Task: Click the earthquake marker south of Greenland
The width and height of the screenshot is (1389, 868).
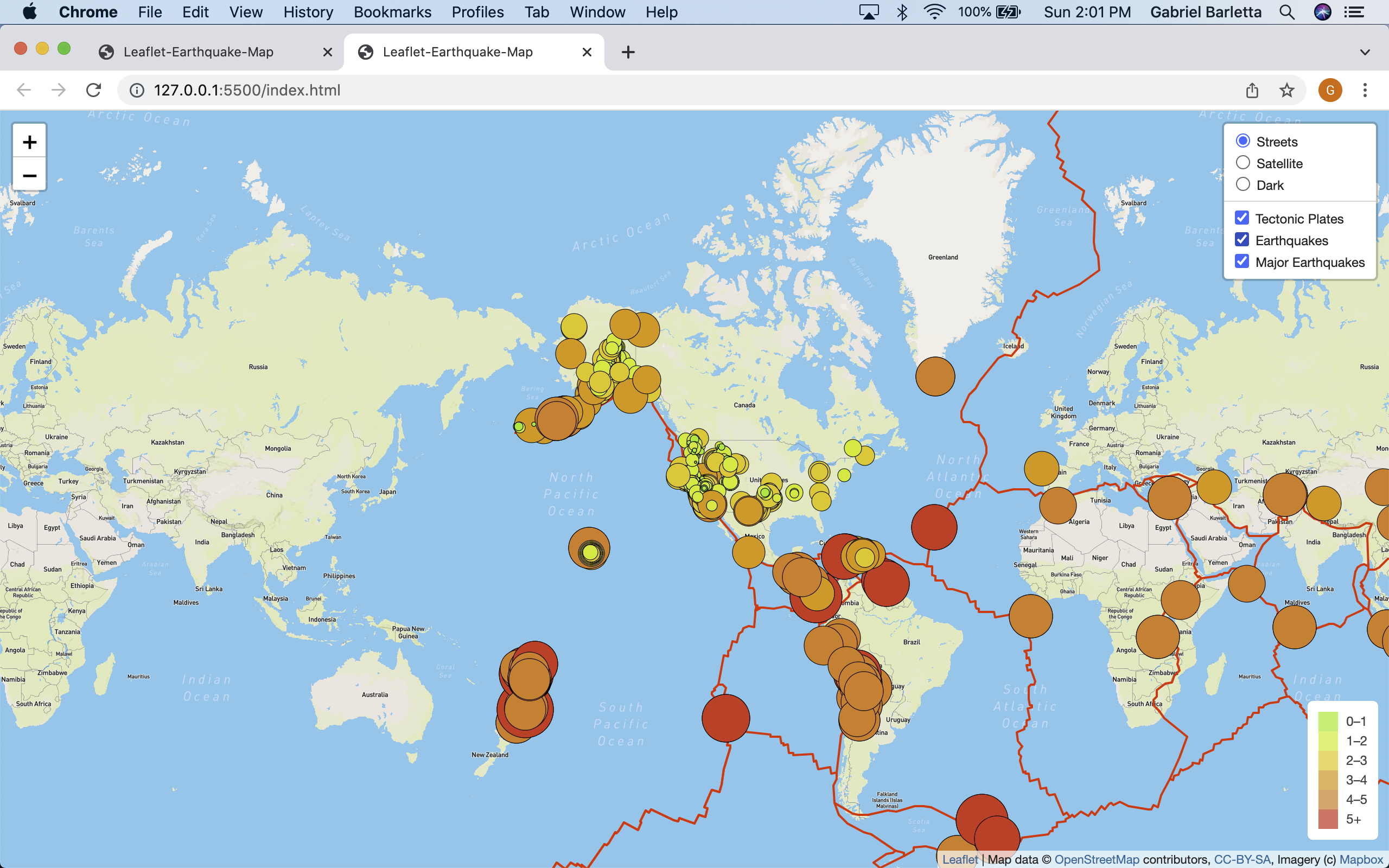Action: pyautogui.click(x=935, y=376)
